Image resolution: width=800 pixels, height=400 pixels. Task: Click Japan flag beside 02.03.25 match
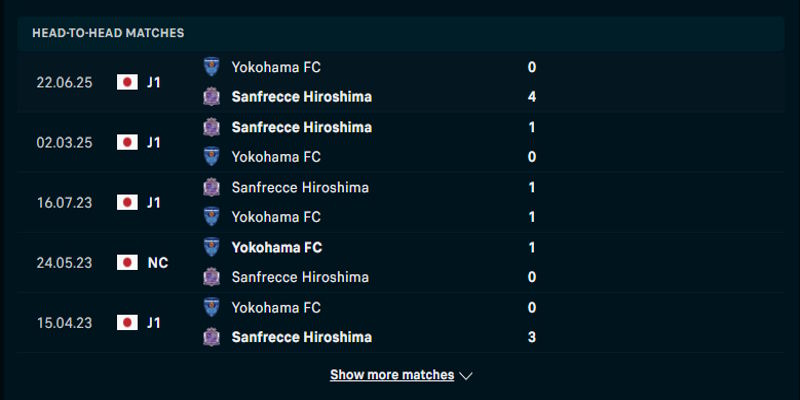coord(127,142)
